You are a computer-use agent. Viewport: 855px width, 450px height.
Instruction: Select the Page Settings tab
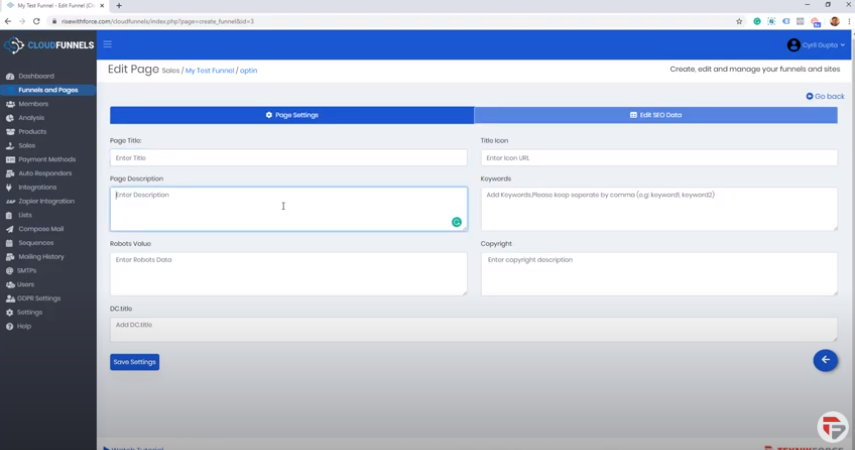pyautogui.click(x=292, y=115)
